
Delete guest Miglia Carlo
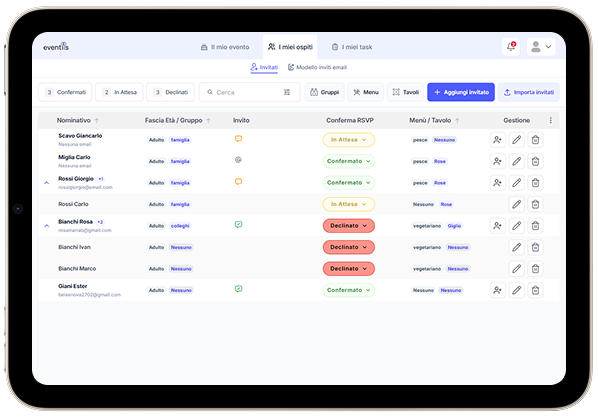click(535, 161)
